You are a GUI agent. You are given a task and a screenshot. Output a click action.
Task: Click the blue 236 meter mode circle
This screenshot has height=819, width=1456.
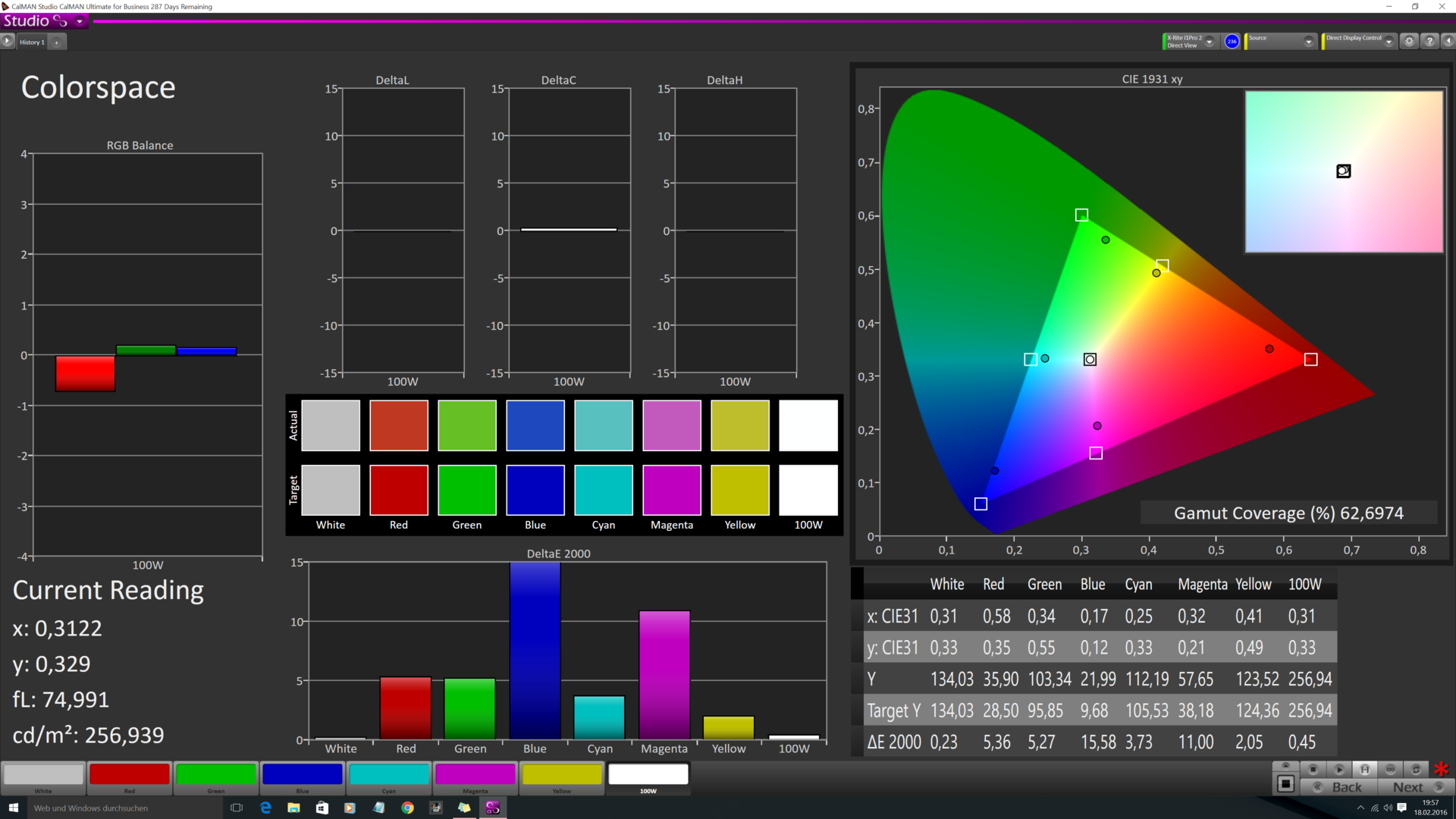point(1232,42)
